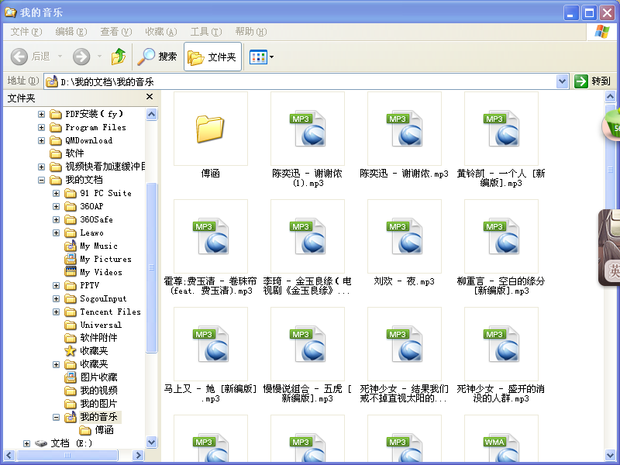Expand the 360AP folder node

[x=56, y=206]
